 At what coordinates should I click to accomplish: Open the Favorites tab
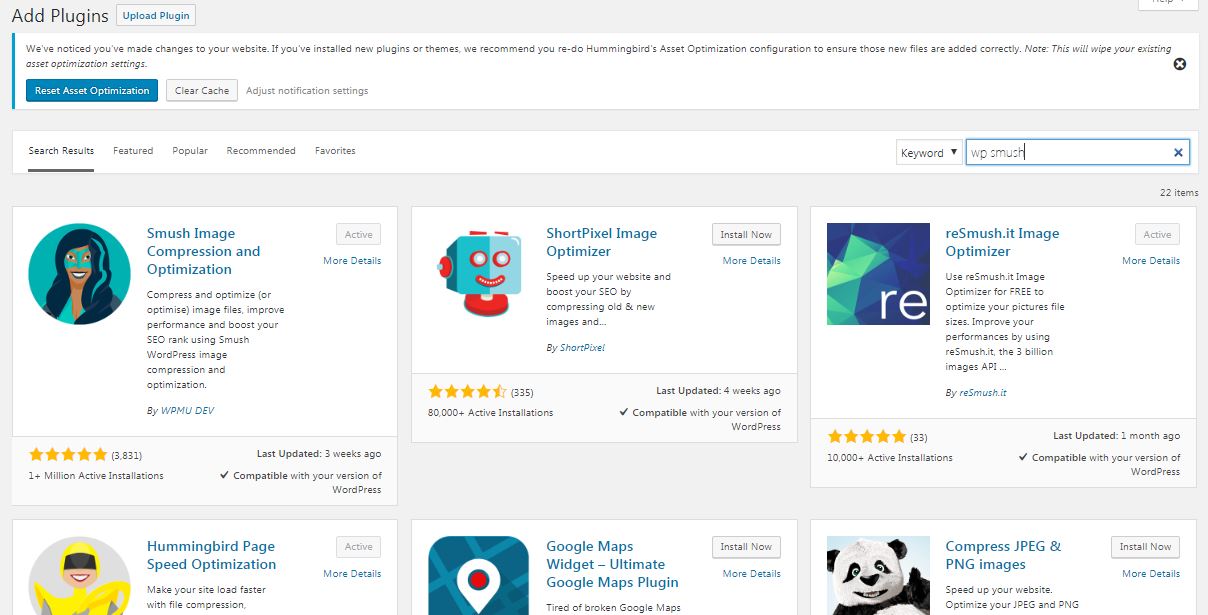(x=335, y=150)
